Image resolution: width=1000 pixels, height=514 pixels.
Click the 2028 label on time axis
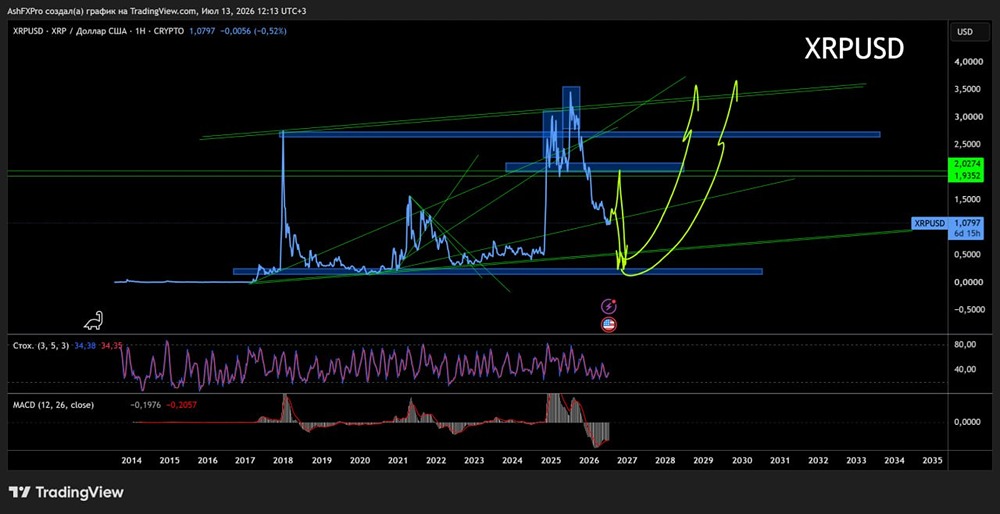665,460
